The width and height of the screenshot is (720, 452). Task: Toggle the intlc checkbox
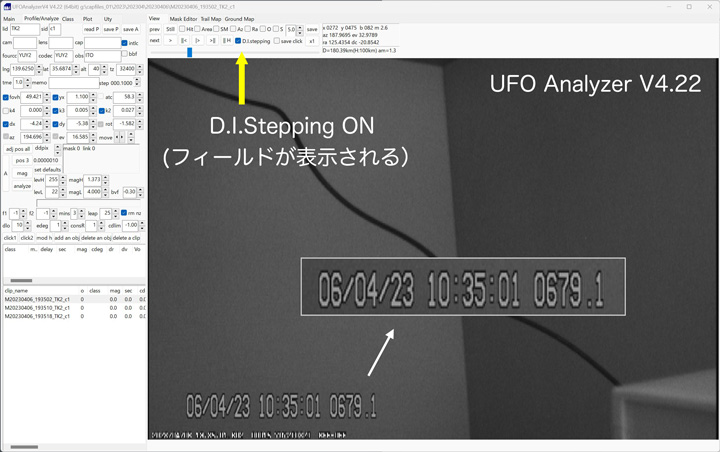pos(124,43)
